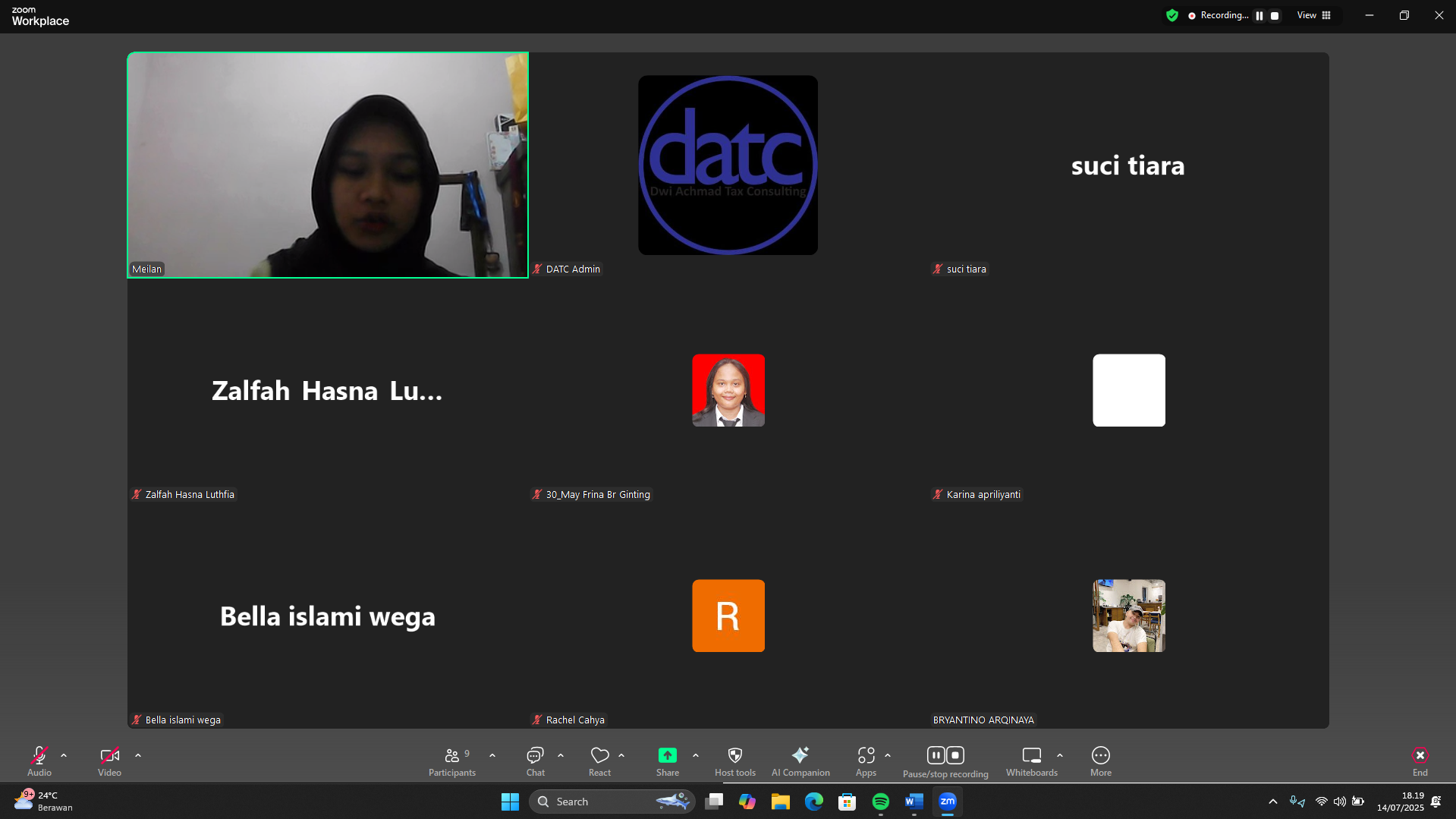
Task: Expand Share options arrow
Action: tap(696, 755)
